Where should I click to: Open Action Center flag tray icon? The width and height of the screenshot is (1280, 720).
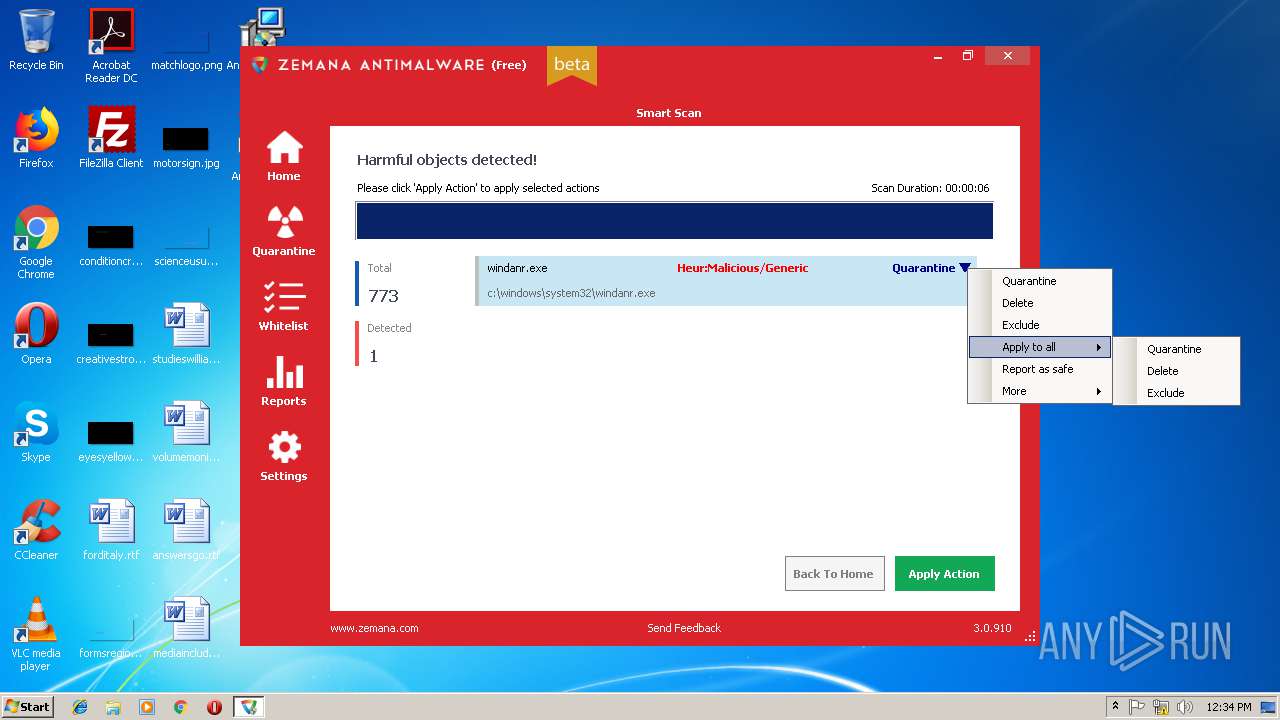pyautogui.click(x=1137, y=707)
